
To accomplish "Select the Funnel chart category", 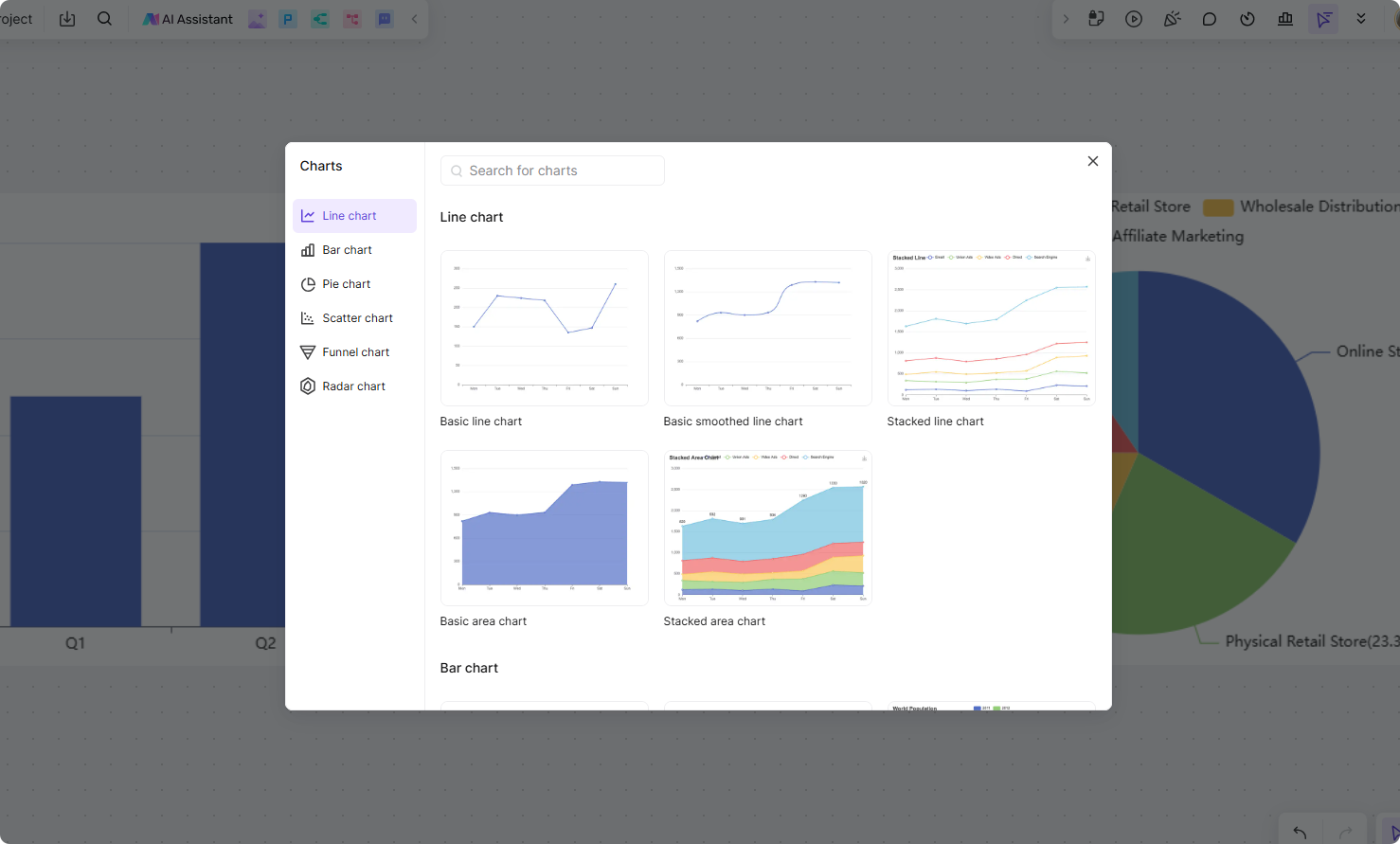I will (x=354, y=352).
